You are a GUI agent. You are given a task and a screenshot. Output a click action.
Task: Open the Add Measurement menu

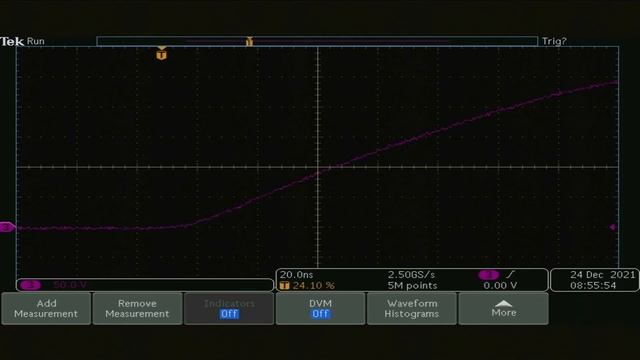point(46,309)
